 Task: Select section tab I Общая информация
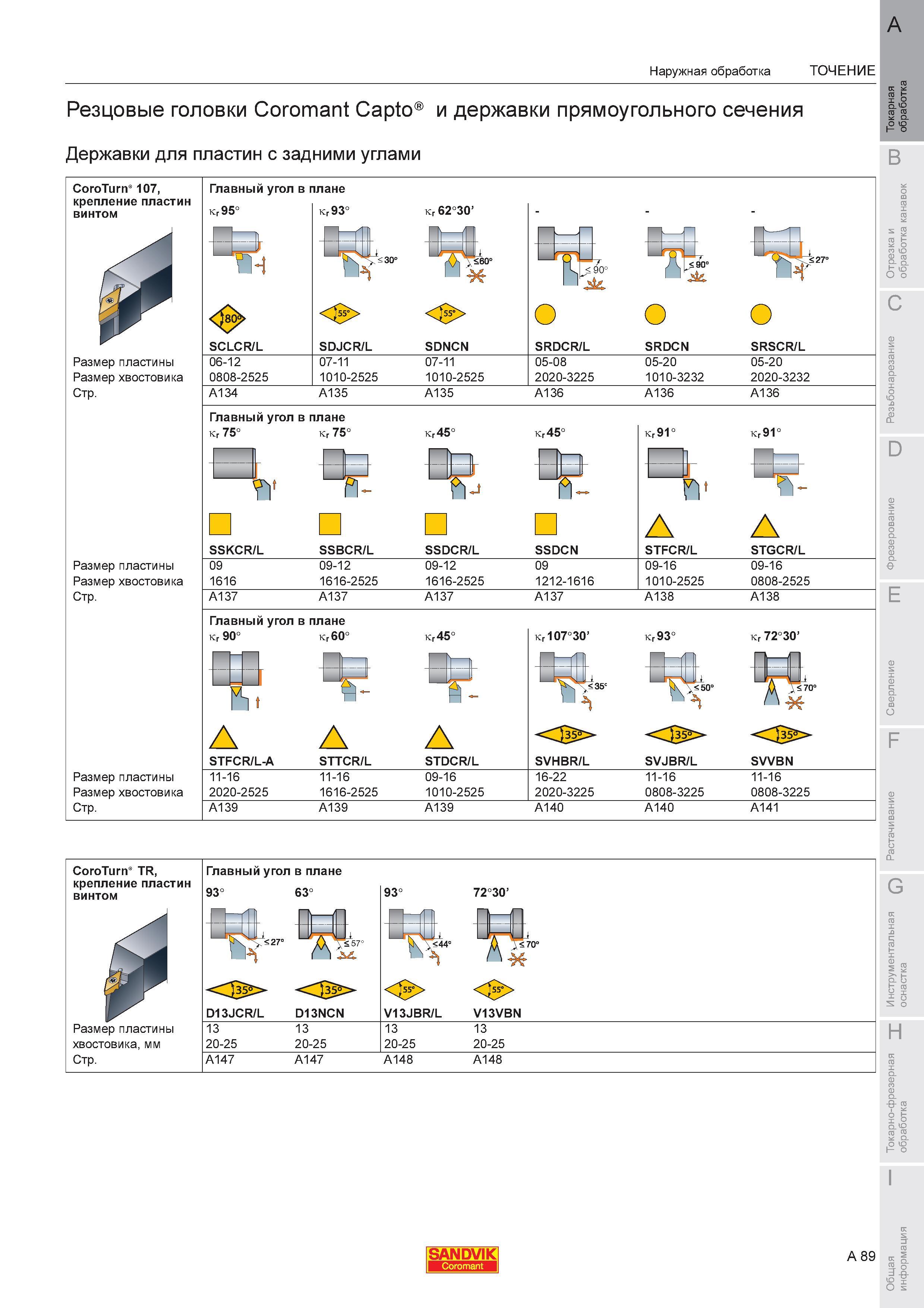[x=901, y=1237]
